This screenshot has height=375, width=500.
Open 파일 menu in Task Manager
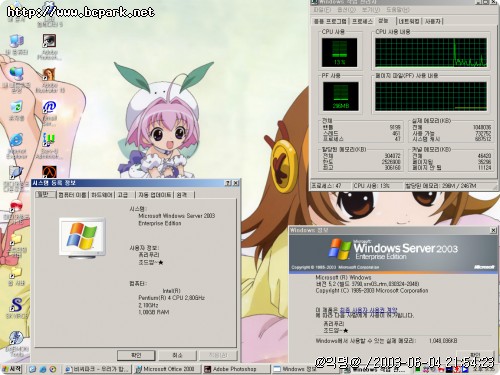pyautogui.click(x=321, y=10)
